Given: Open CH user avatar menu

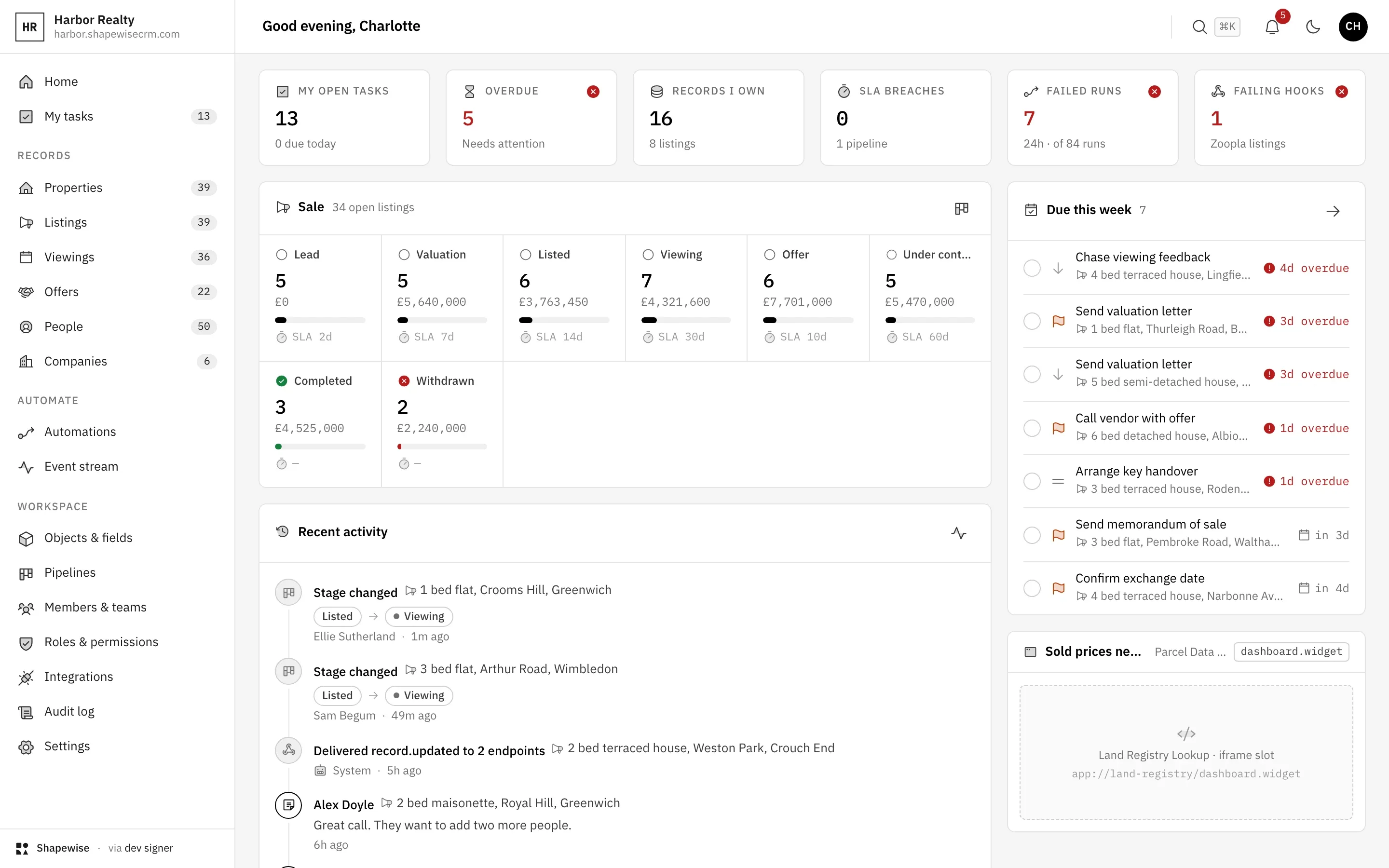Looking at the screenshot, I should point(1353,27).
